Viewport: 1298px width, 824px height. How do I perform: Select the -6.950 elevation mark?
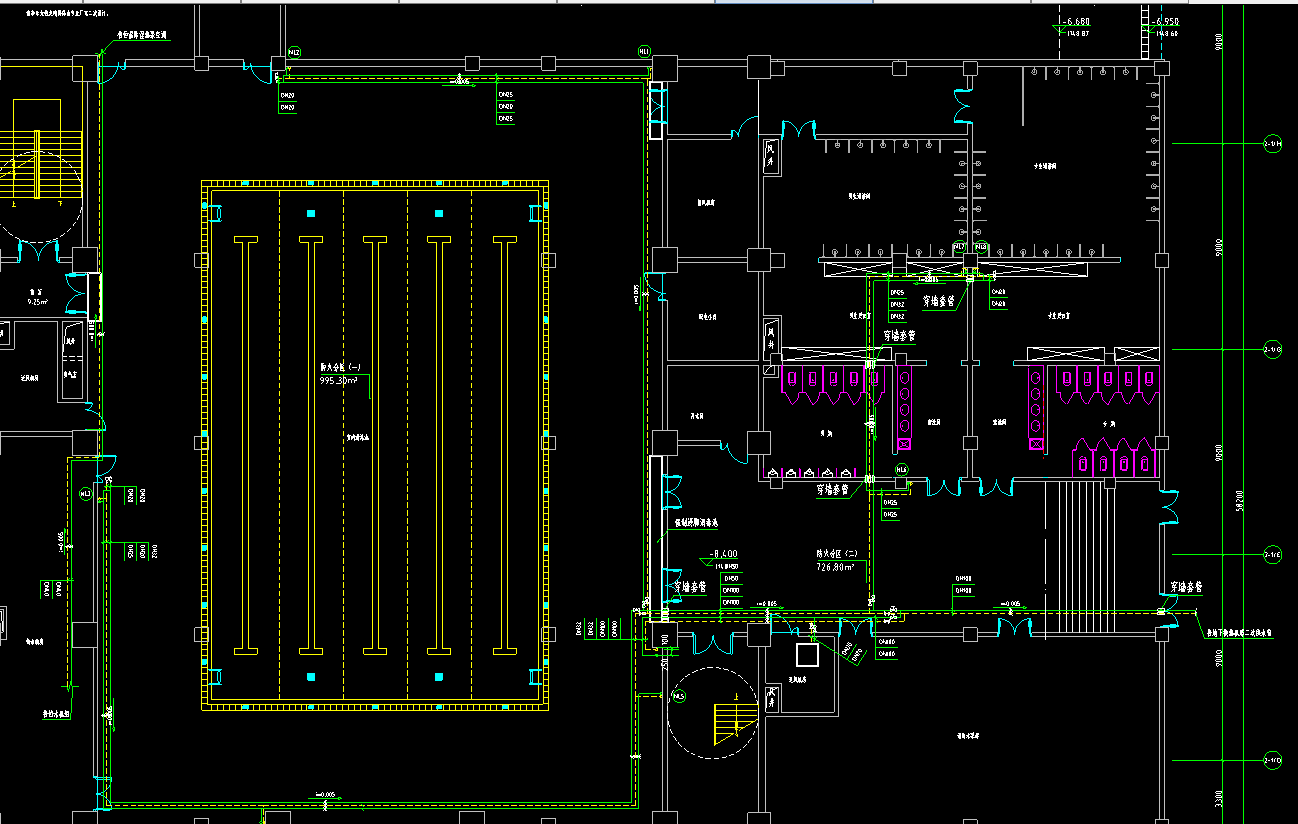[x=1166, y=20]
